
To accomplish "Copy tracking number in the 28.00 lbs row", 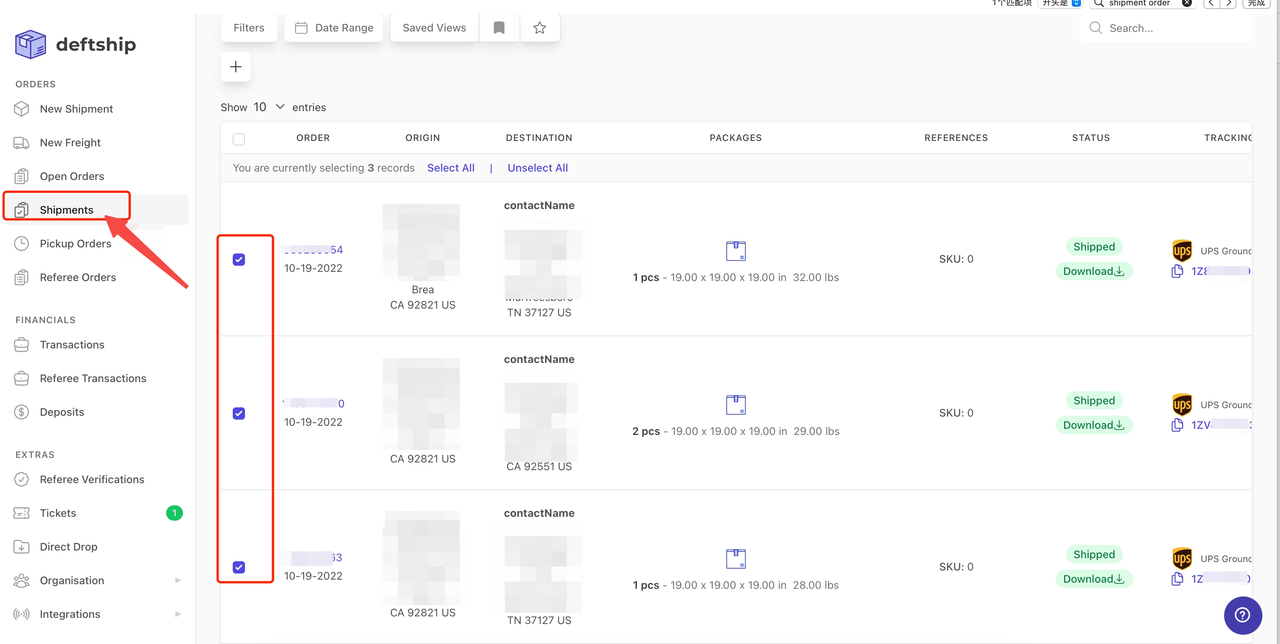I will point(1178,579).
